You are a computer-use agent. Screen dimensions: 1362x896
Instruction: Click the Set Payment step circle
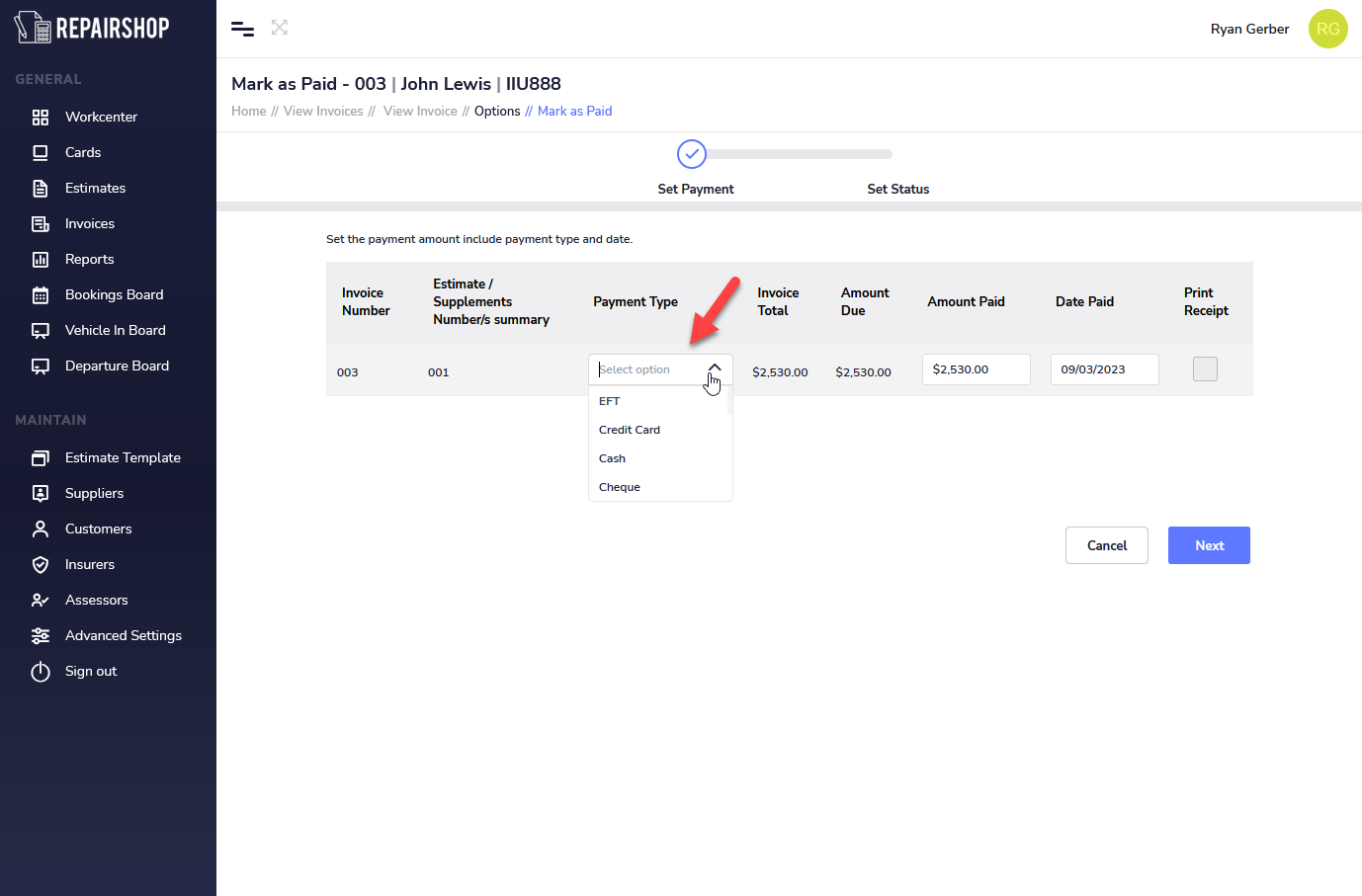(x=692, y=154)
